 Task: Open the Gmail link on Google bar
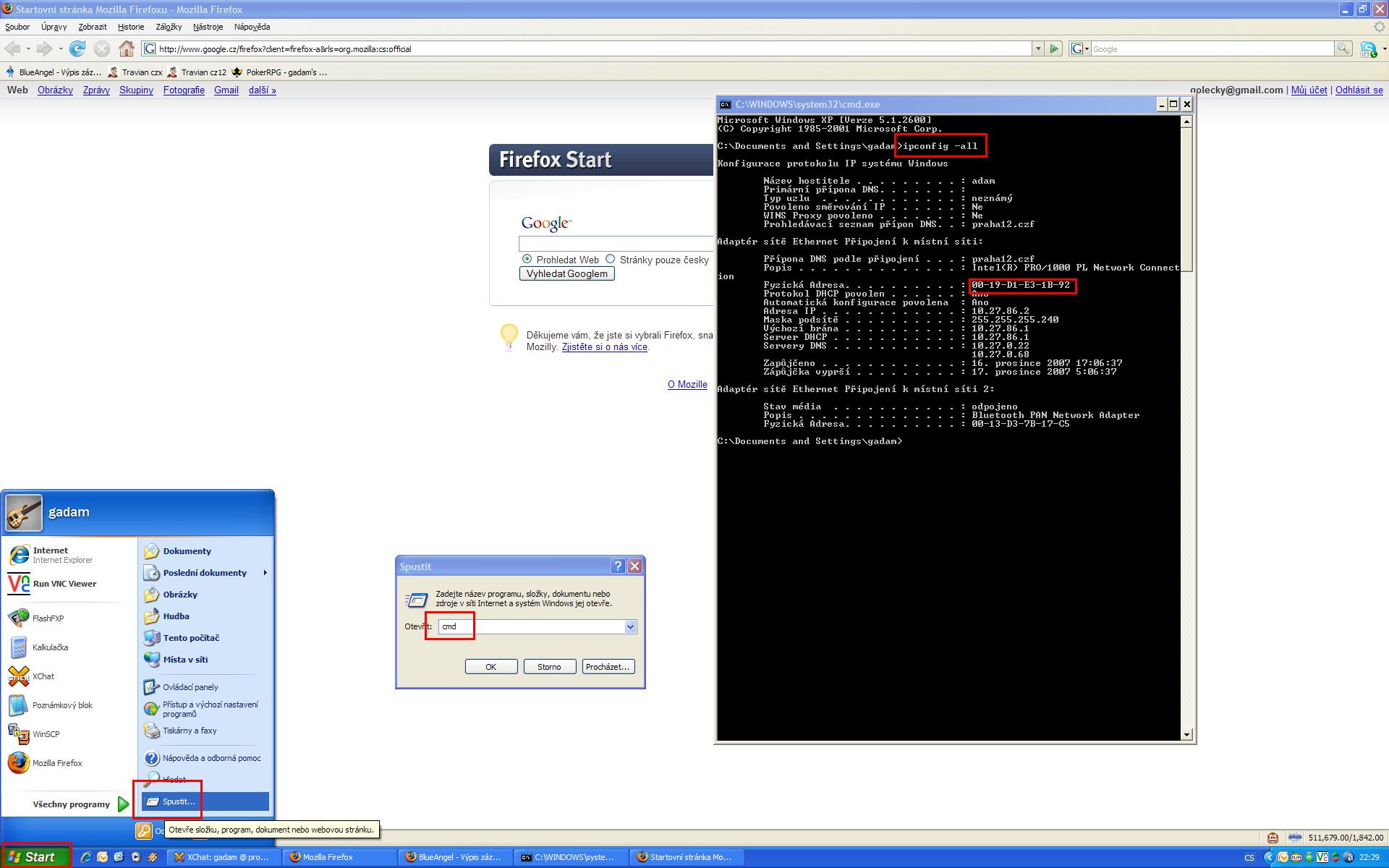click(226, 90)
